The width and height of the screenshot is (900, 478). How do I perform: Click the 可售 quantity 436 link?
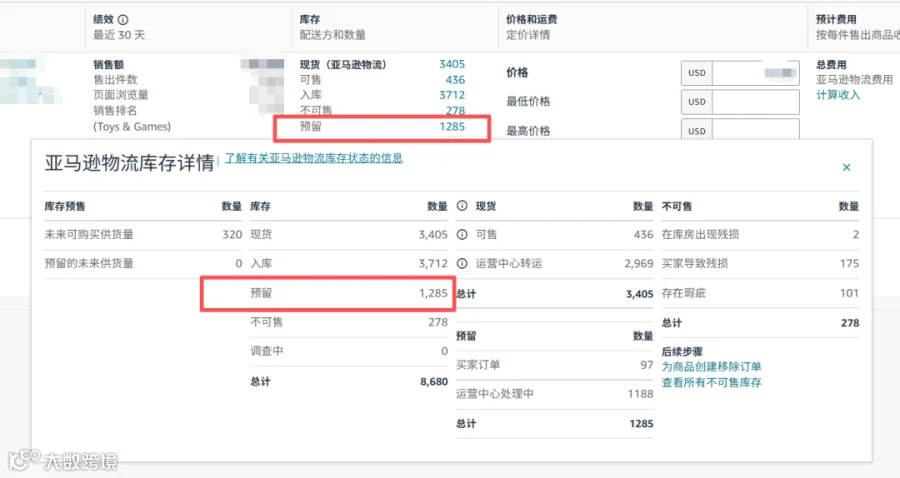pyautogui.click(x=455, y=80)
